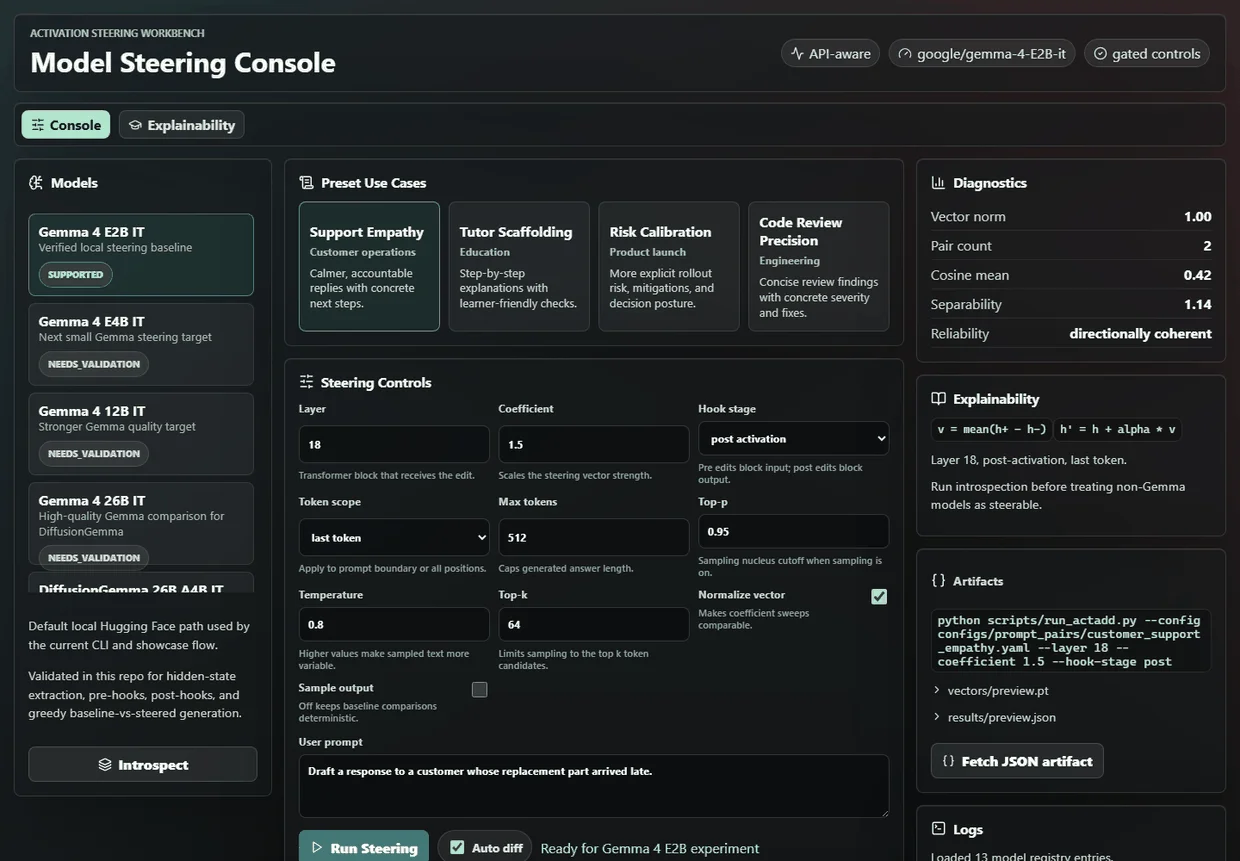
Task: Click the graduation cap icon on Explainability tab
Action: [x=135, y=125]
